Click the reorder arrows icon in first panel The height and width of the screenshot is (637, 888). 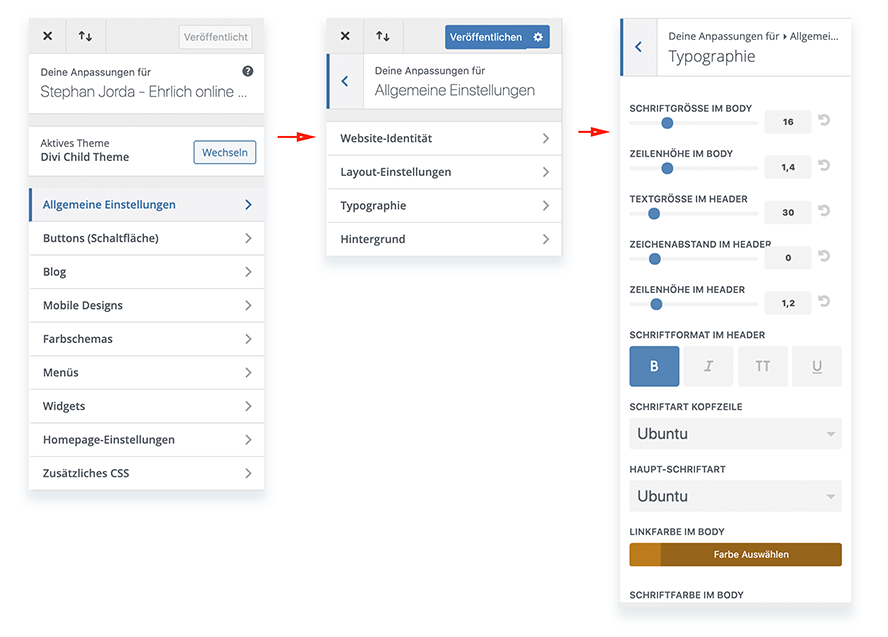(85, 37)
